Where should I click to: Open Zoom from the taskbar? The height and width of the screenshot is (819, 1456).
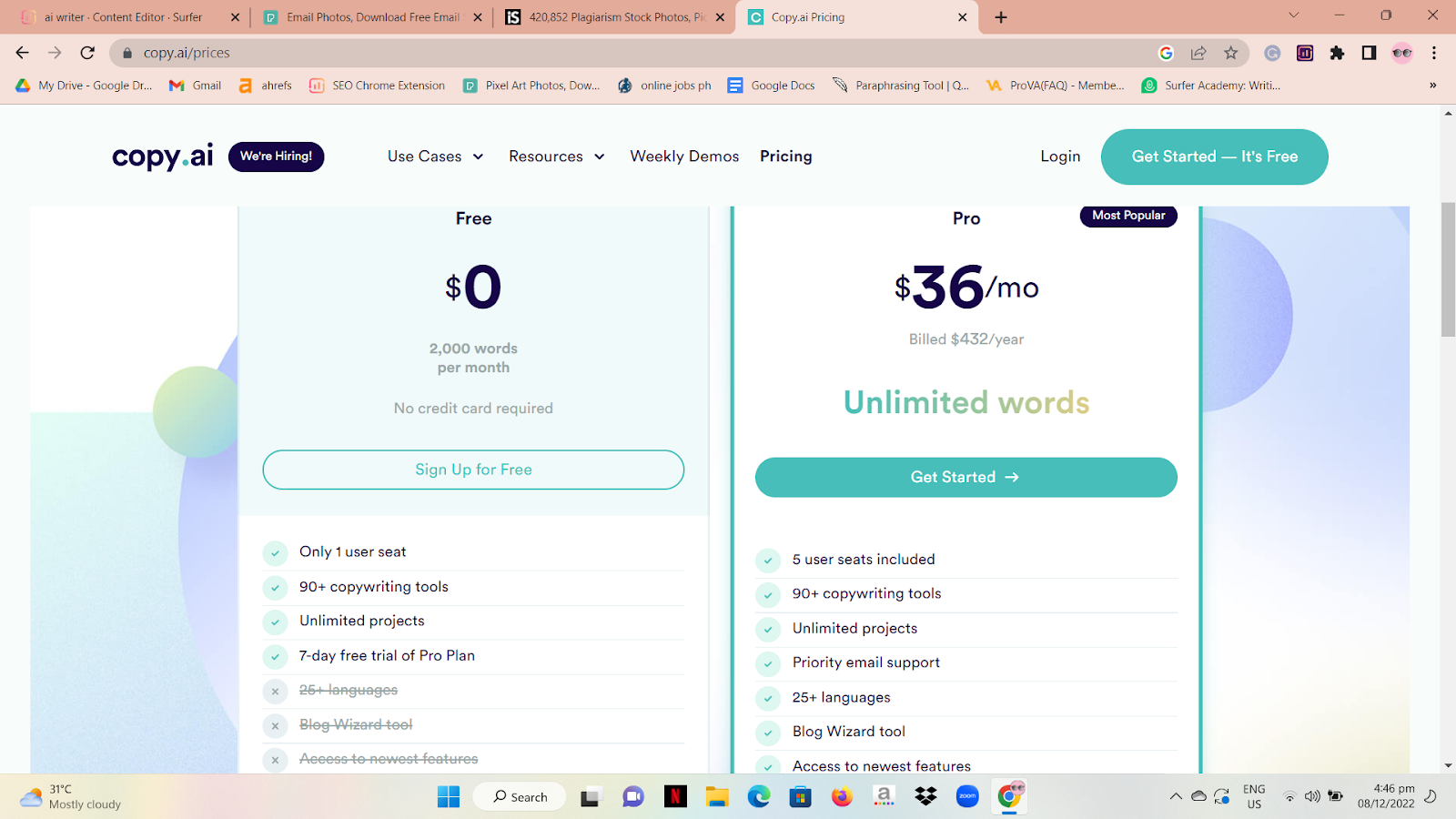tap(967, 797)
